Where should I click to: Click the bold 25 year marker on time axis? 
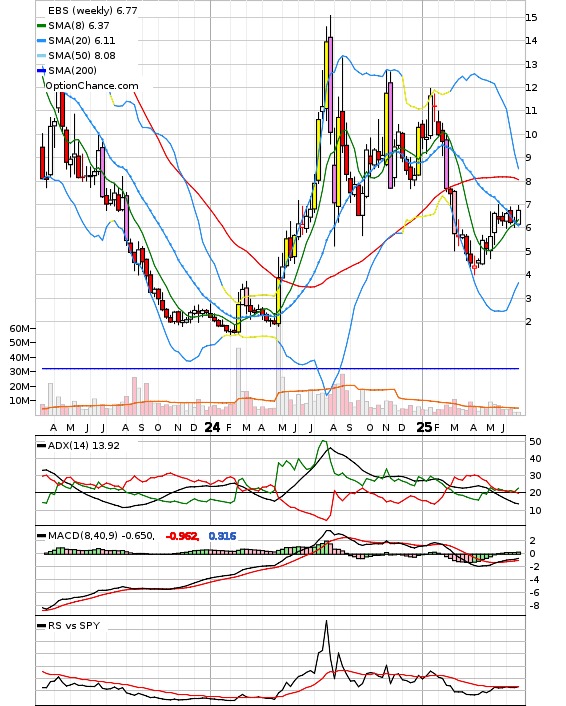[424, 427]
